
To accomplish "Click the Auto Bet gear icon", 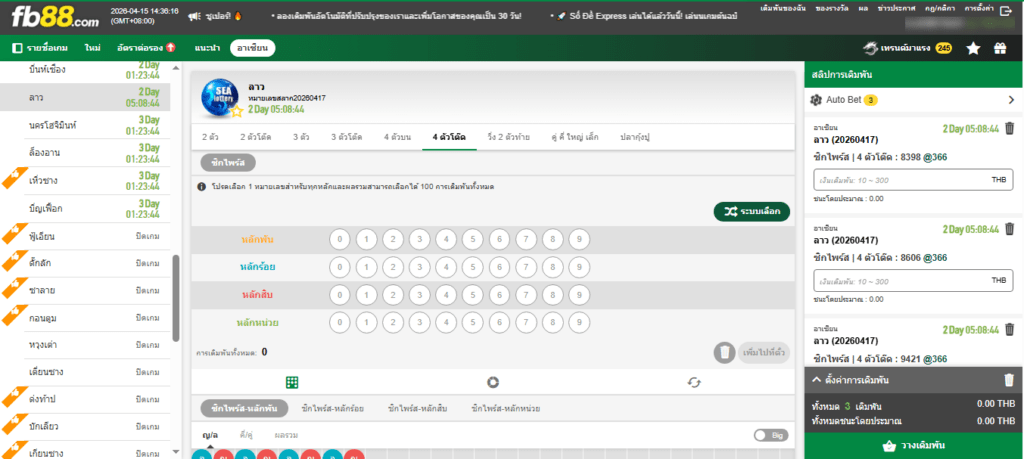I will click(x=815, y=100).
